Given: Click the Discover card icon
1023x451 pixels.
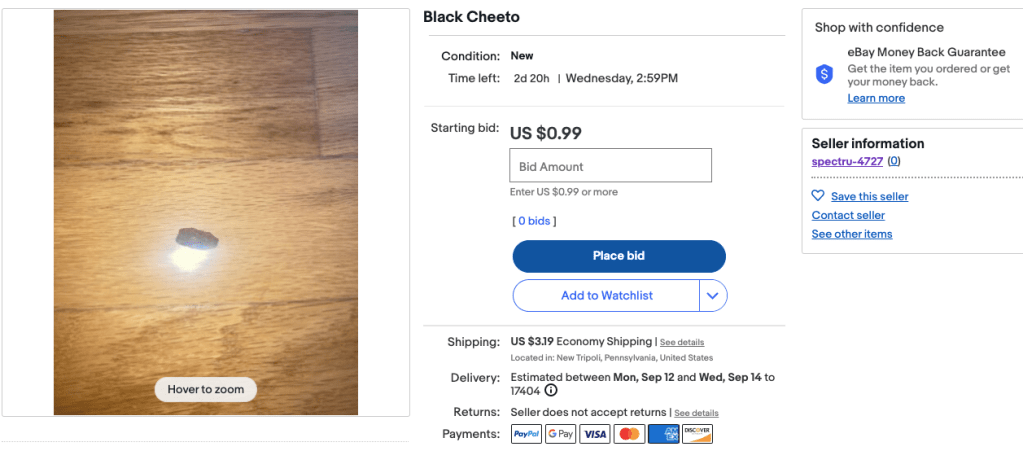Looking at the screenshot, I should coord(697,434).
